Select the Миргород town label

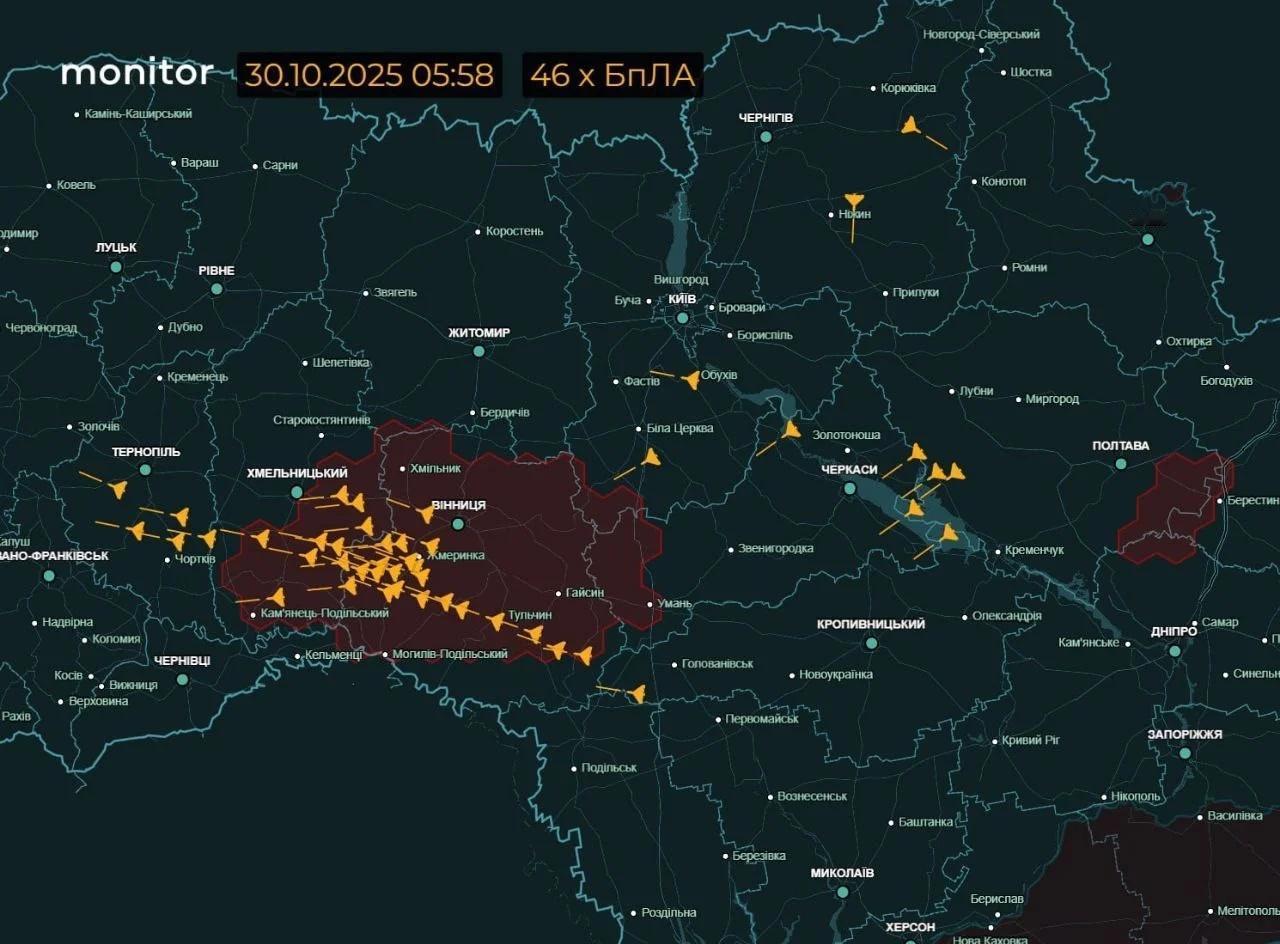point(1053,399)
